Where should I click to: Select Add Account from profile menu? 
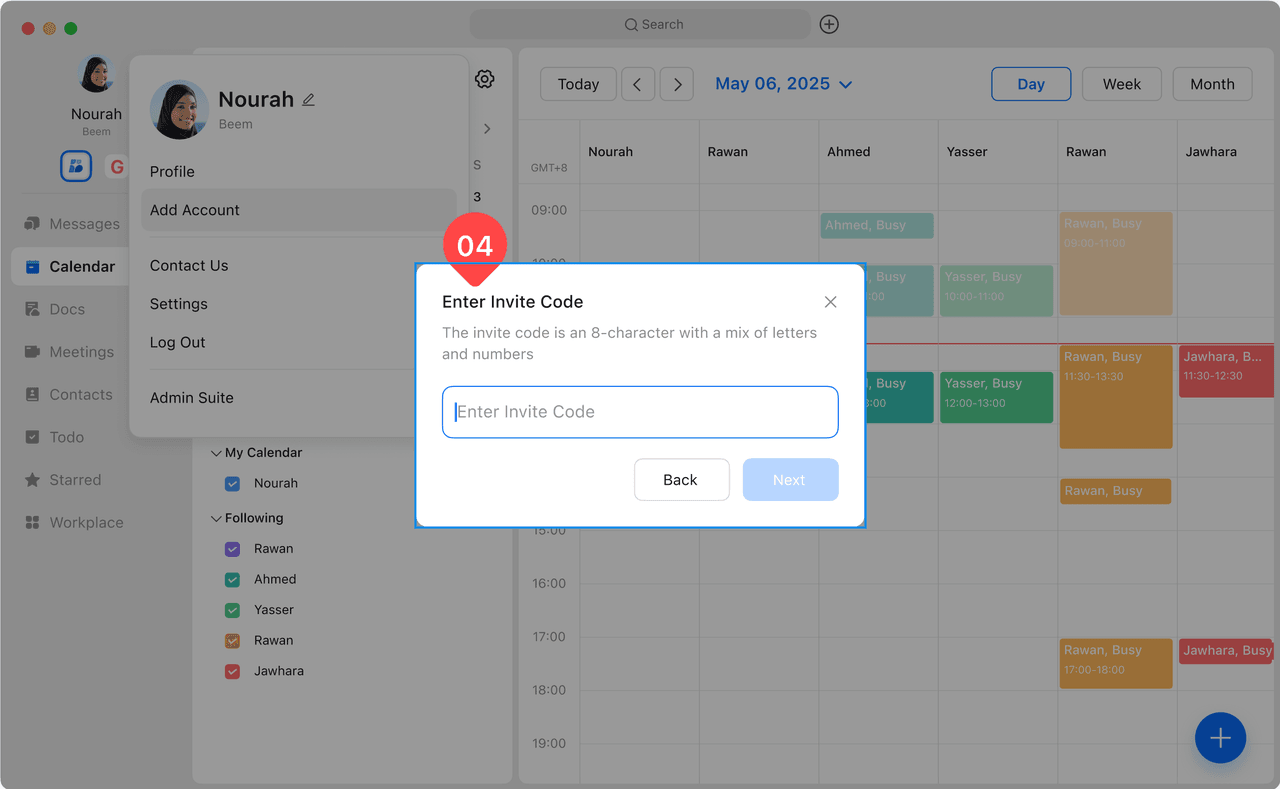click(195, 210)
